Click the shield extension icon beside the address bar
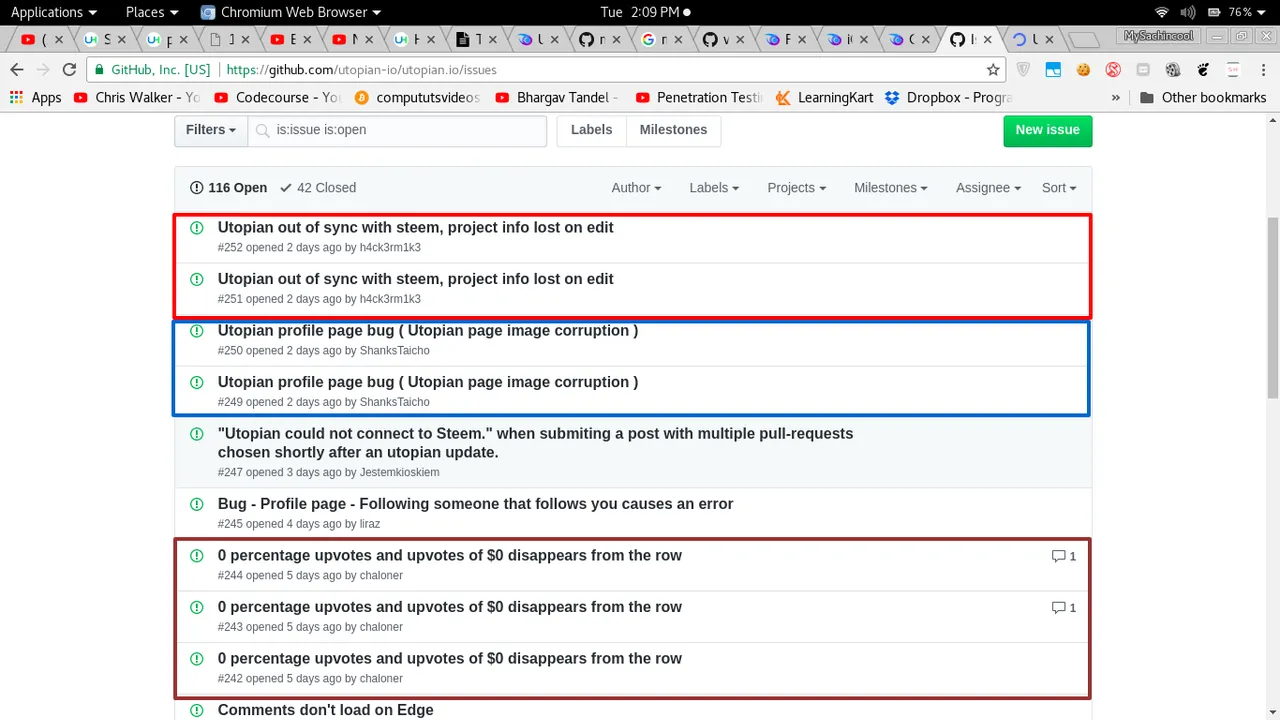This screenshot has width=1280, height=720. click(1023, 70)
